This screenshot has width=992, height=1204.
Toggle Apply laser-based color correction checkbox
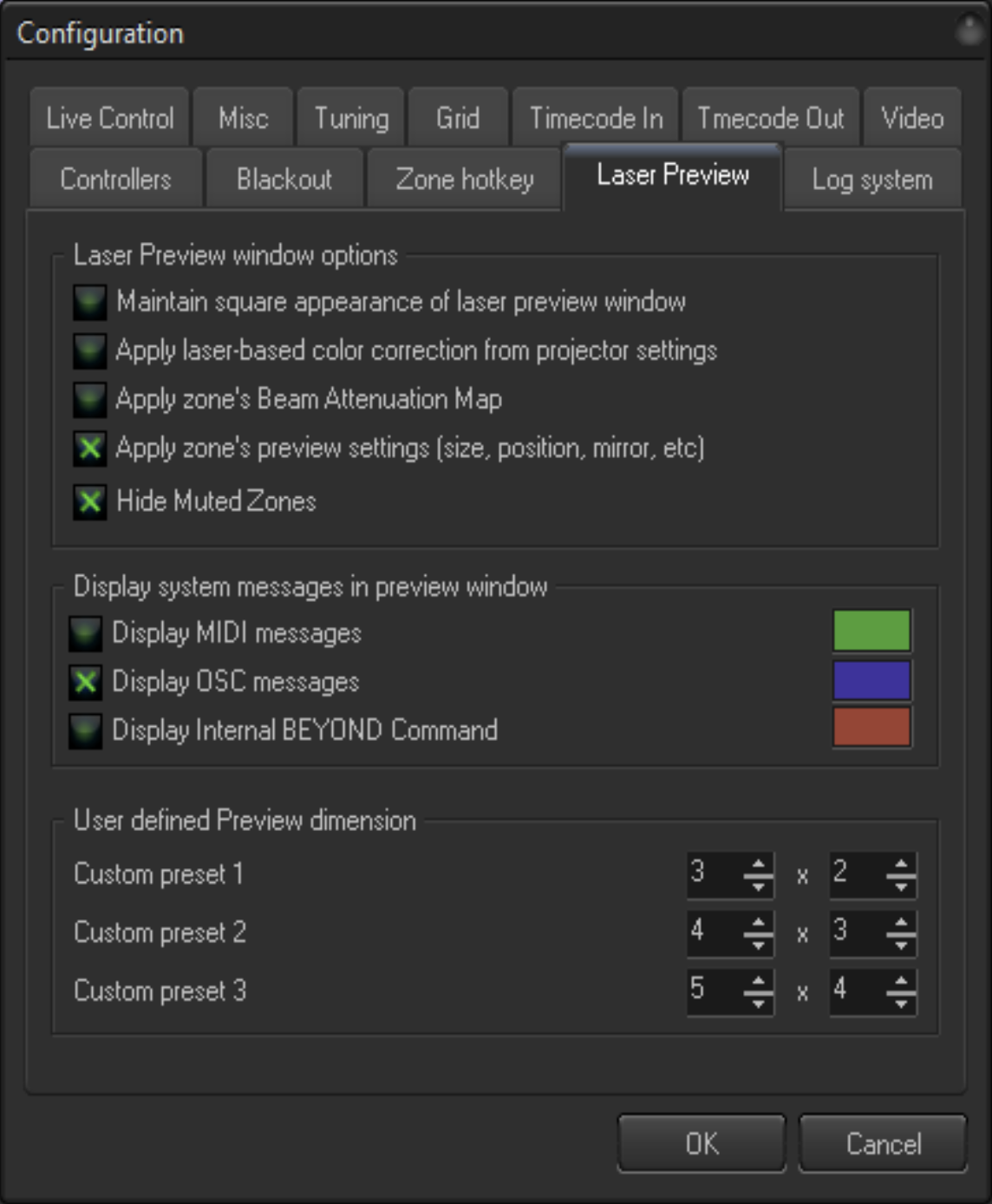click(89, 351)
